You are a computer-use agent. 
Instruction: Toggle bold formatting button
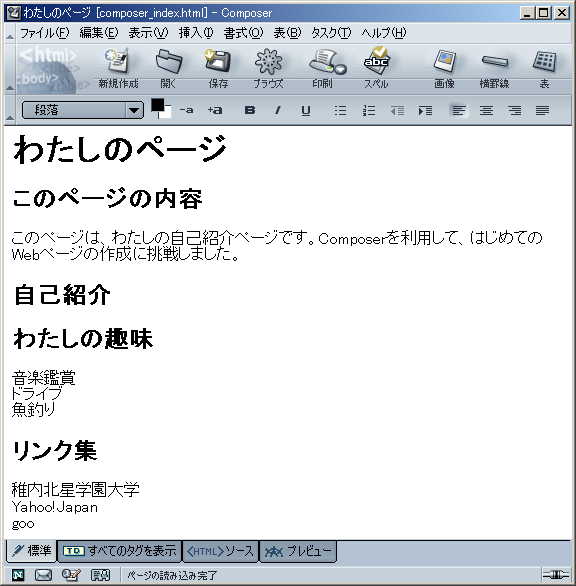tap(250, 110)
